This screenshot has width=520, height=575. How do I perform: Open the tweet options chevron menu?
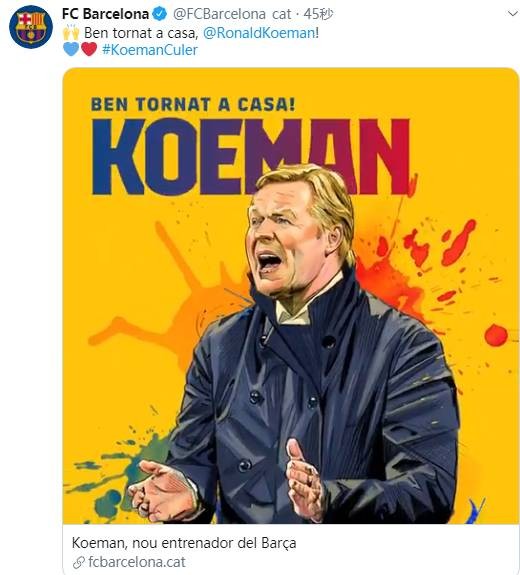513,14
